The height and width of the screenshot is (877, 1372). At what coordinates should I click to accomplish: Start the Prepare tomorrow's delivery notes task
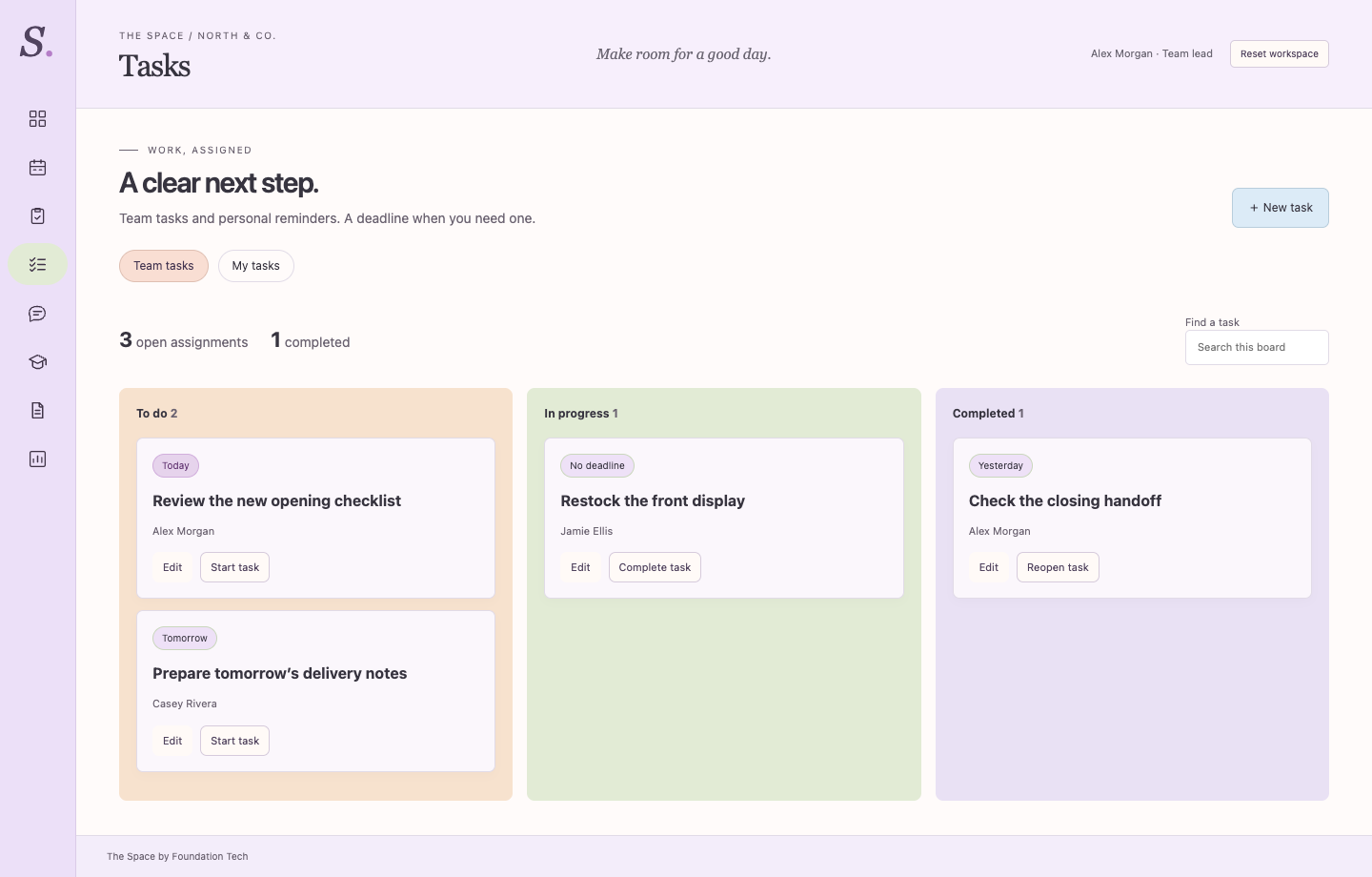click(234, 741)
